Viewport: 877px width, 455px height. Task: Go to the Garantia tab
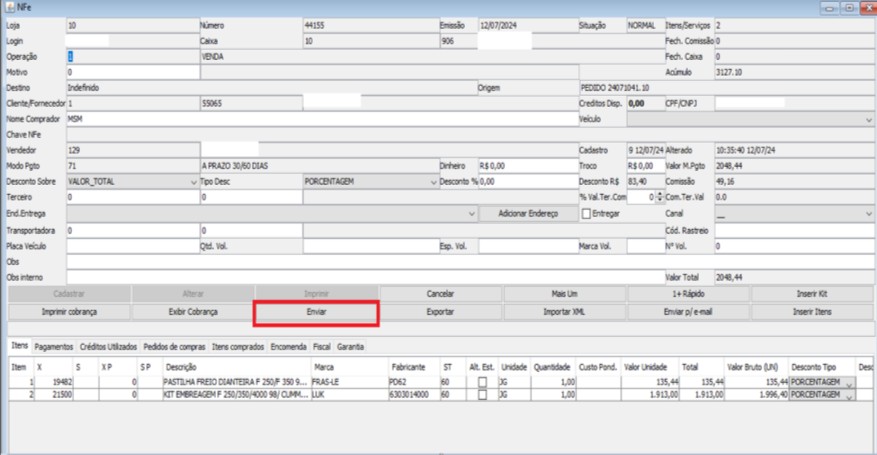[351, 347]
